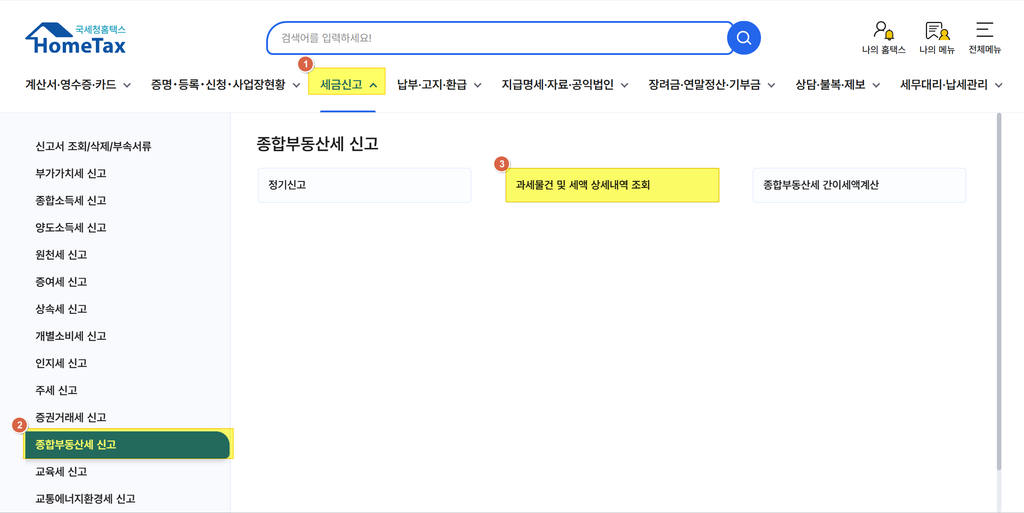The image size is (1024, 513).
Task: Expand chevron next to 세무대리·납세관리
Action: point(999,86)
